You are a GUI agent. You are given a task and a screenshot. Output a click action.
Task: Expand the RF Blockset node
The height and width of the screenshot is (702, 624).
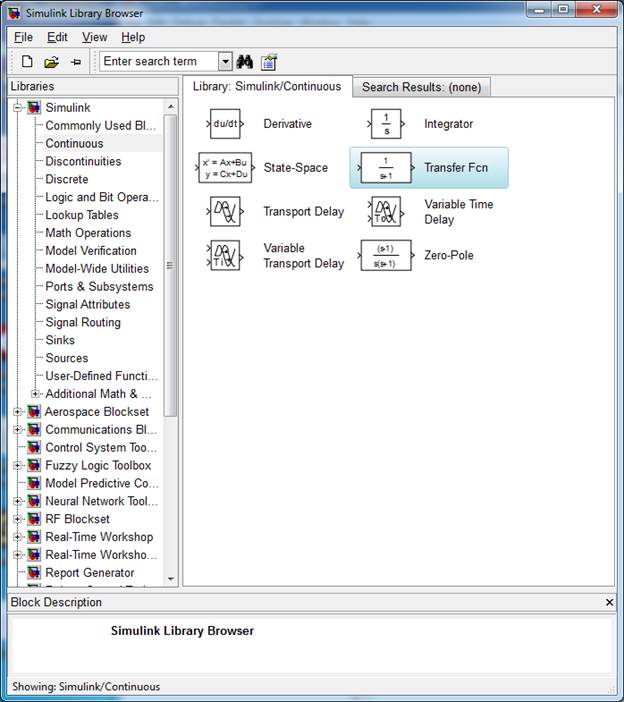pos(17,519)
